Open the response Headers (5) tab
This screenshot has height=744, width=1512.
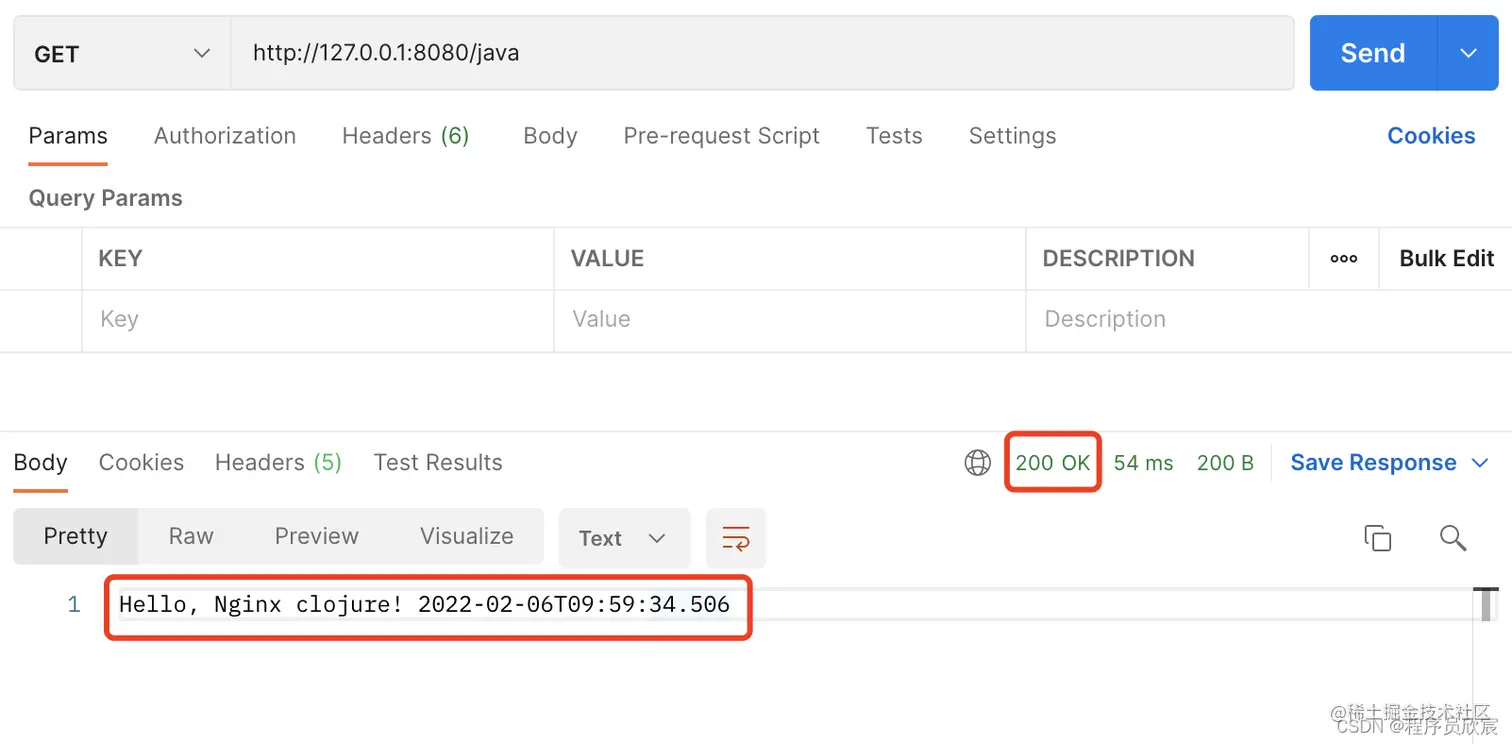tap(278, 462)
